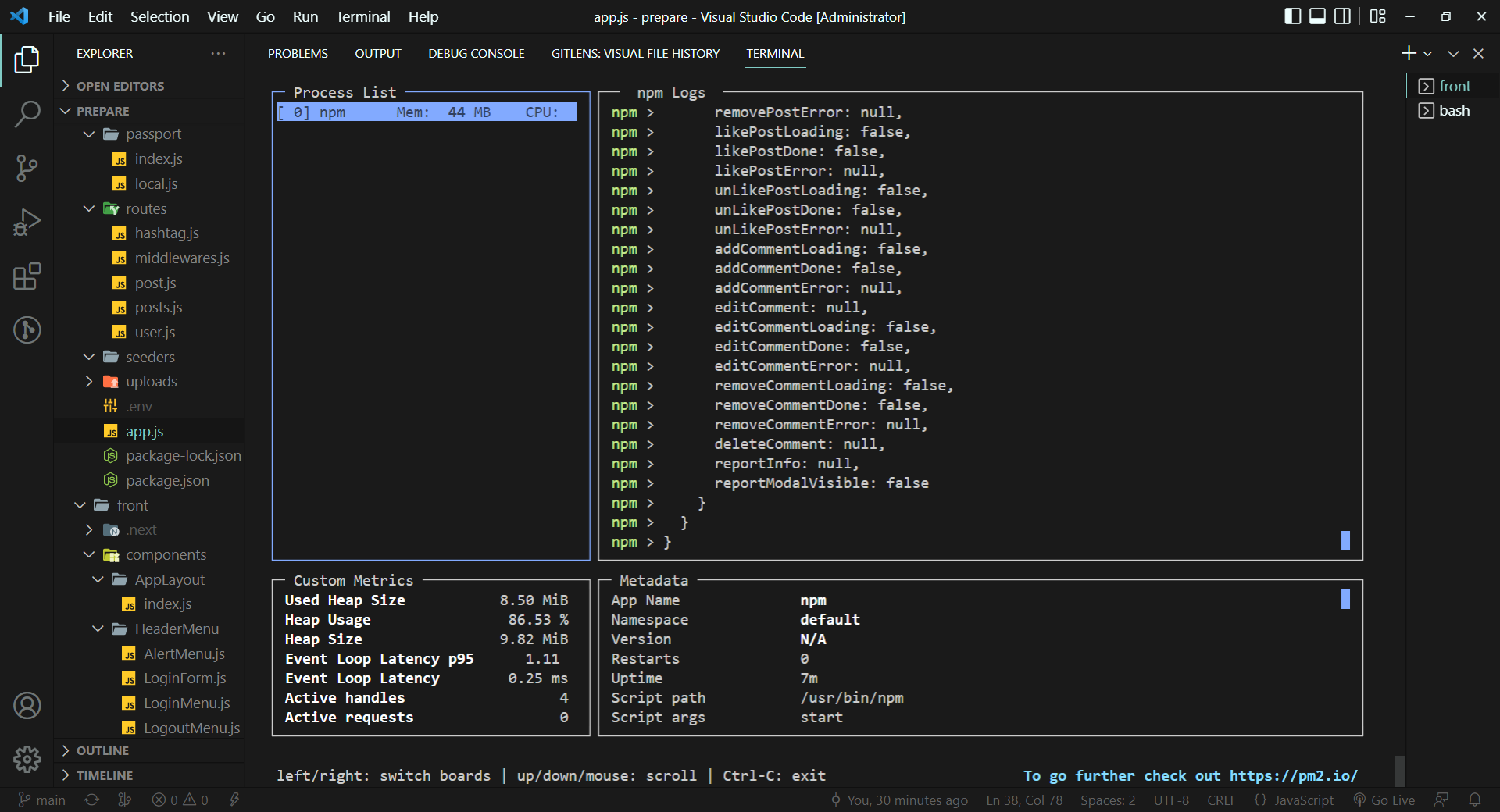Open errors and warnings status item
Screen dimensions: 1500x812
tap(180, 800)
